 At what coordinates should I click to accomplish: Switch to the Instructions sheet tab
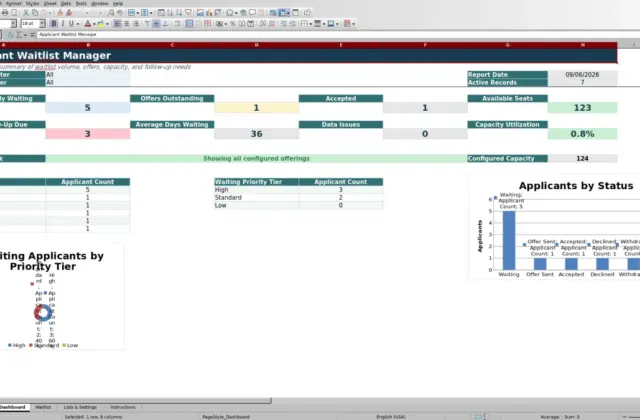[122, 407]
